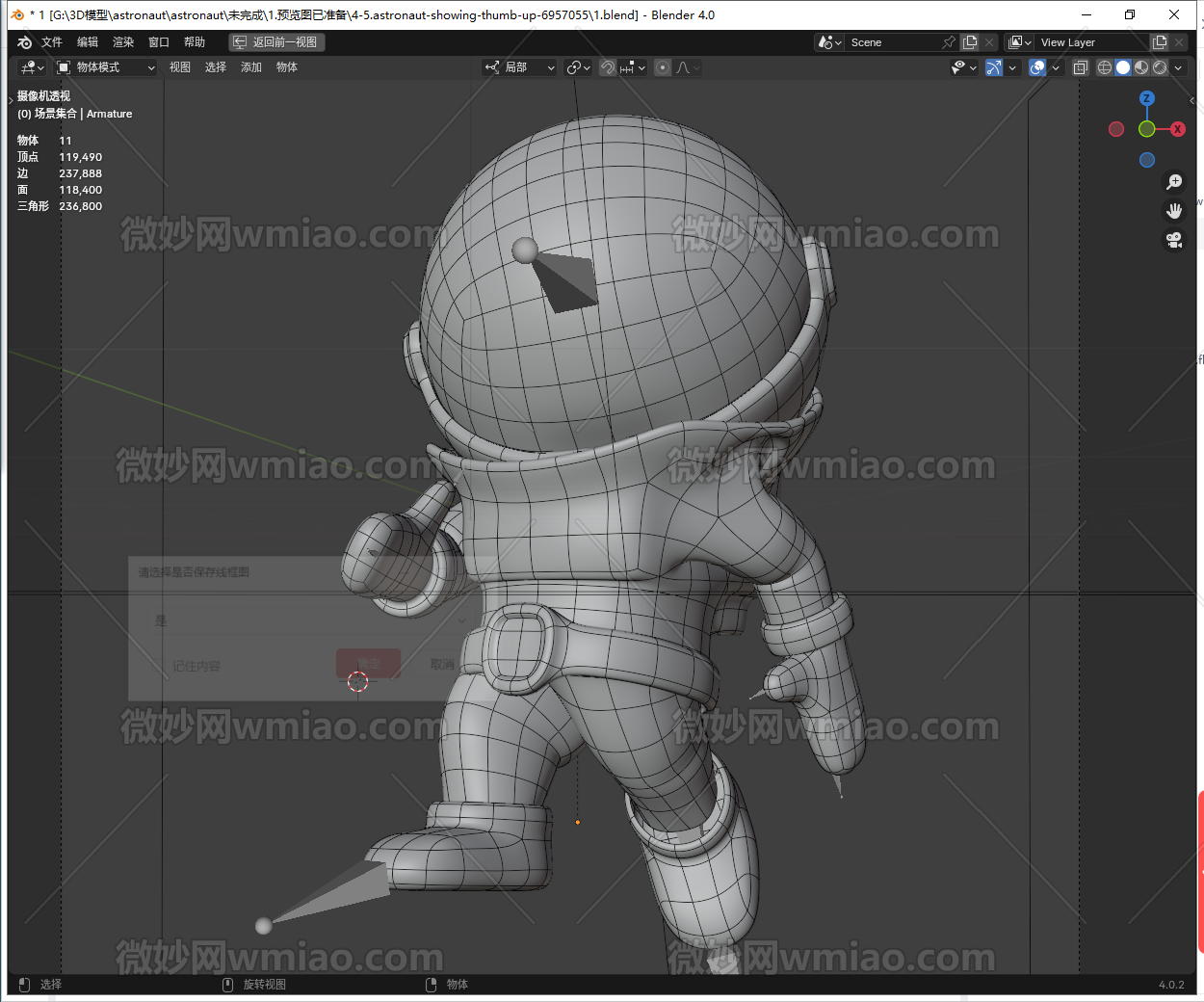Open the editor type selector dropdown
The height and width of the screenshot is (1002, 1204).
[32, 67]
